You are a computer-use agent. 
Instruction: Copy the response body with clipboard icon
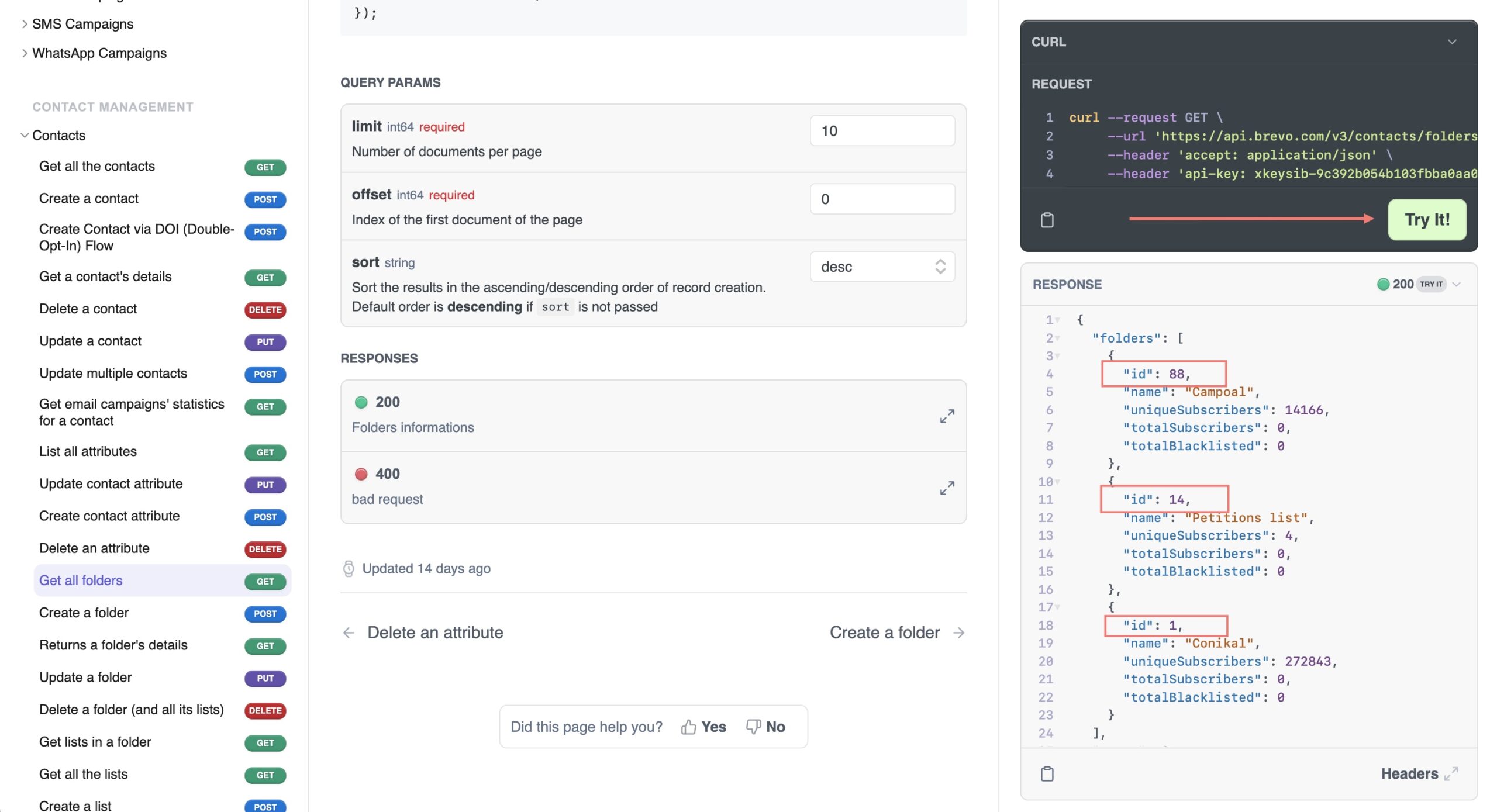tap(1047, 773)
